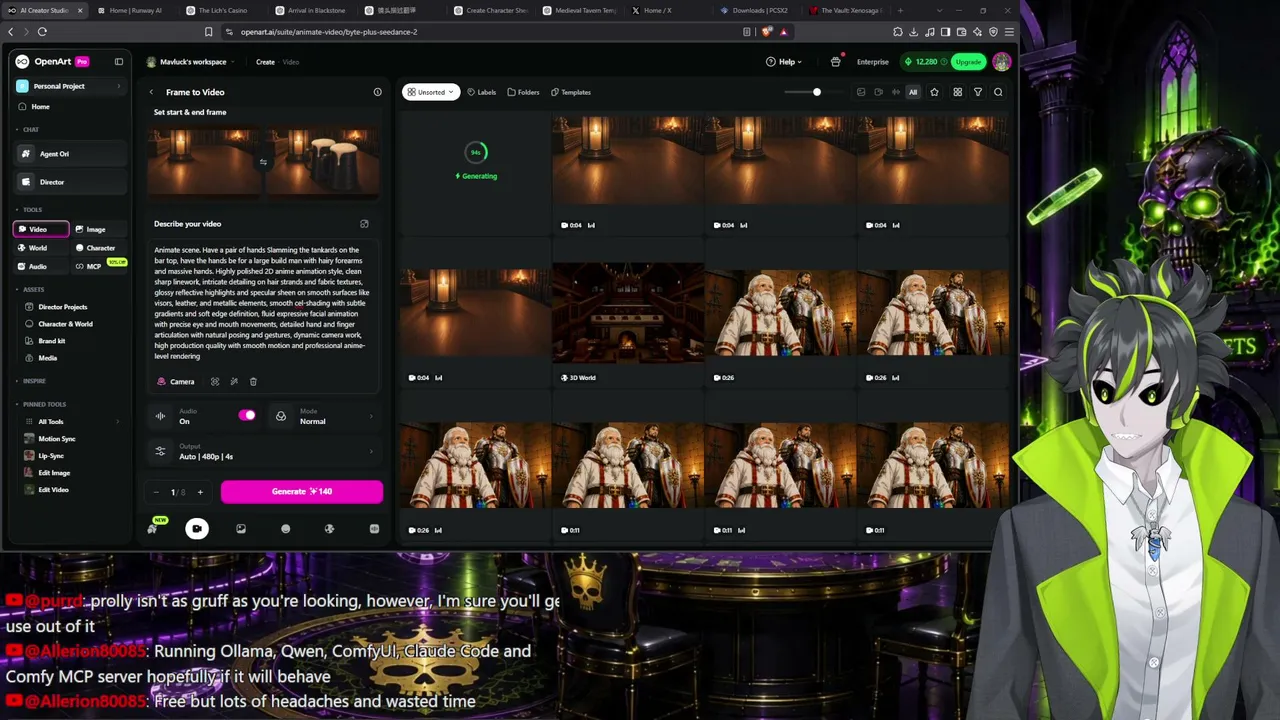Select the world globe icon in bottom bar

[330, 529]
